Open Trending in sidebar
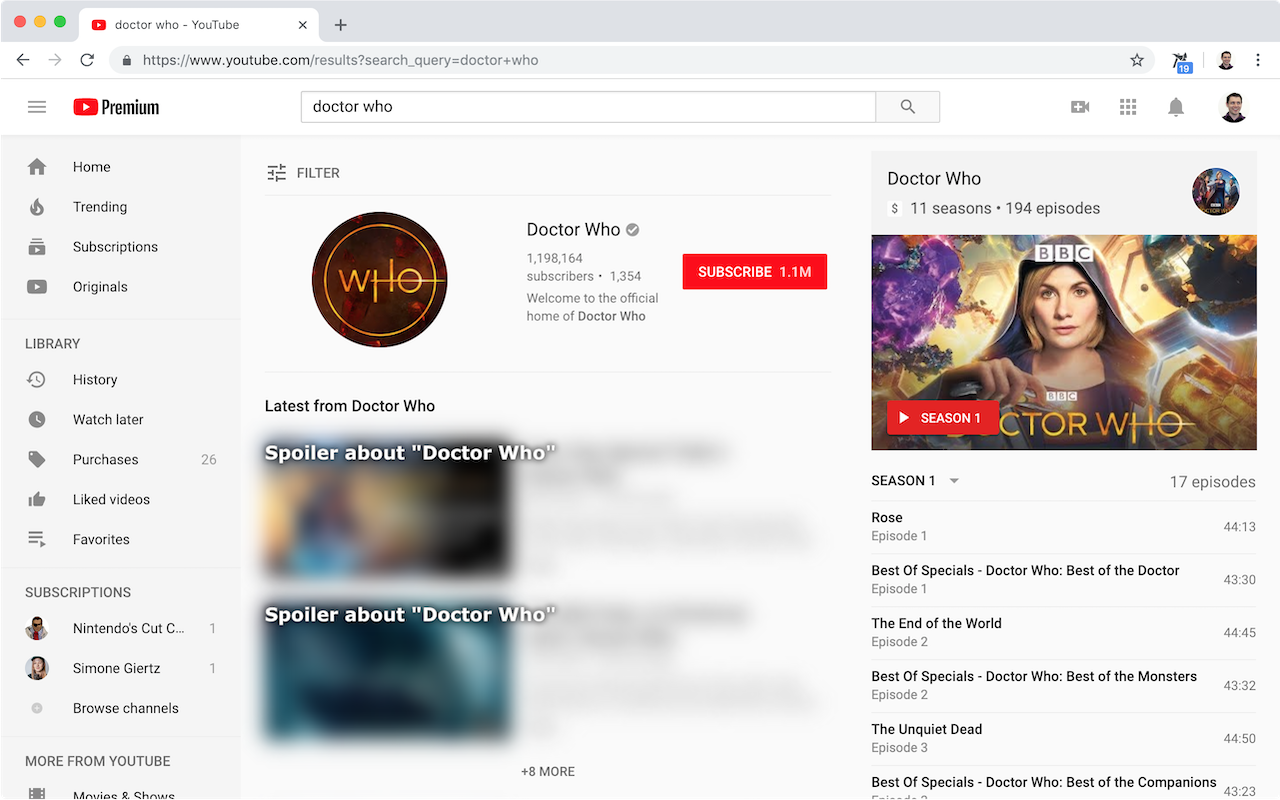 point(121,207)
